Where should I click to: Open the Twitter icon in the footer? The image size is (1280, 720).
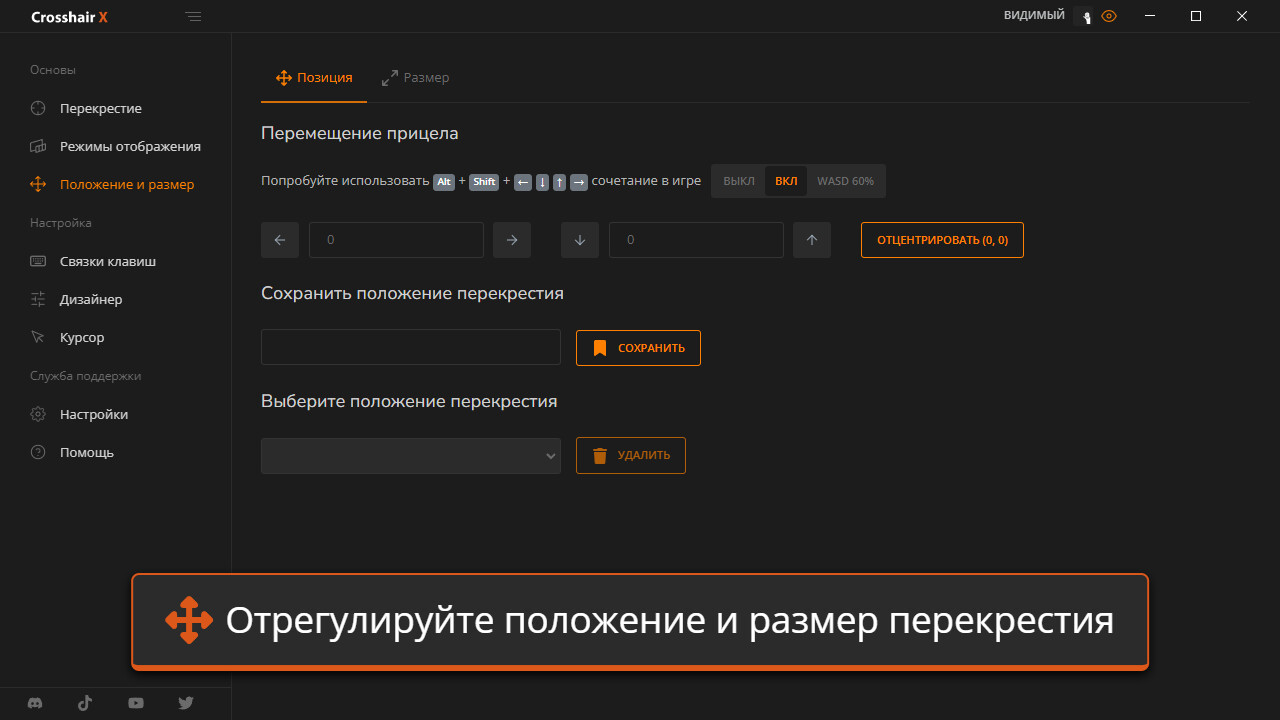click(x=185, y=703)
